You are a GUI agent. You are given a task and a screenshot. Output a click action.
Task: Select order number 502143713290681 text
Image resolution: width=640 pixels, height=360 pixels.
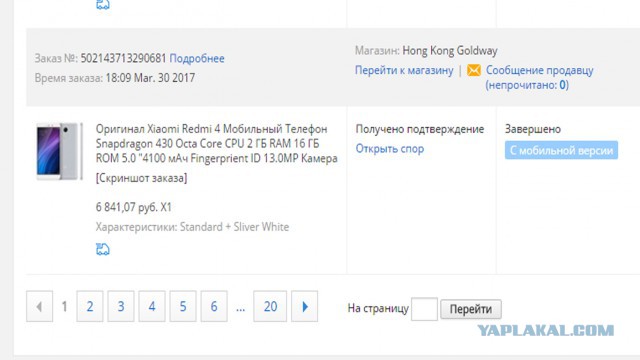123,58
